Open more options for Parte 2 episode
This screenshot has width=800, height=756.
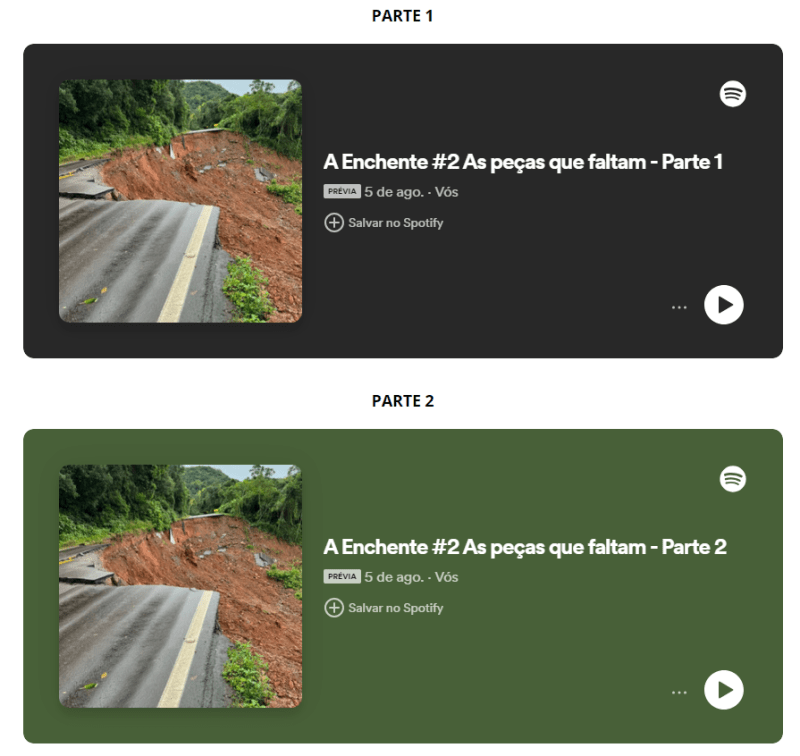[679, 692]
